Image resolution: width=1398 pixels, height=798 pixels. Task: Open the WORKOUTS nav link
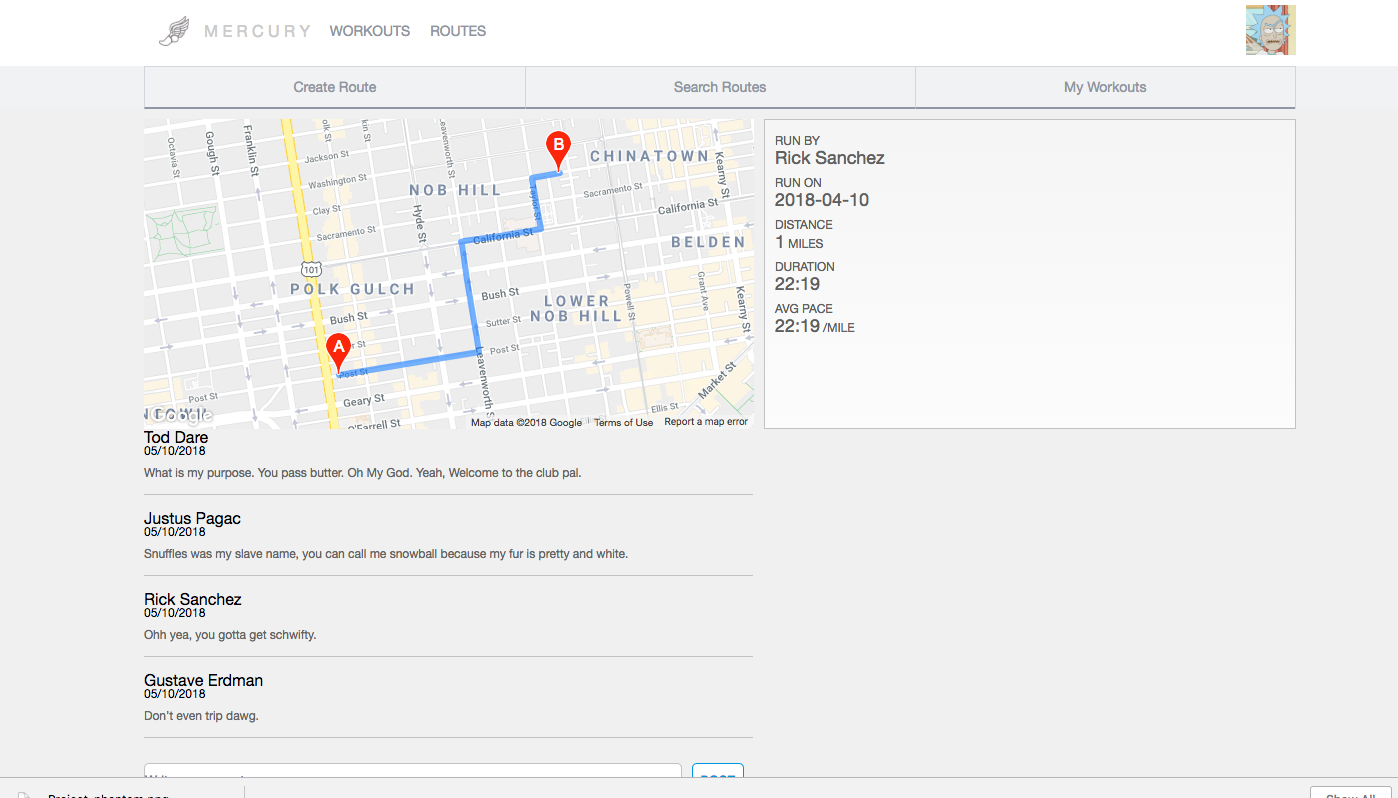pyautogui.click(x=370, y=31)
